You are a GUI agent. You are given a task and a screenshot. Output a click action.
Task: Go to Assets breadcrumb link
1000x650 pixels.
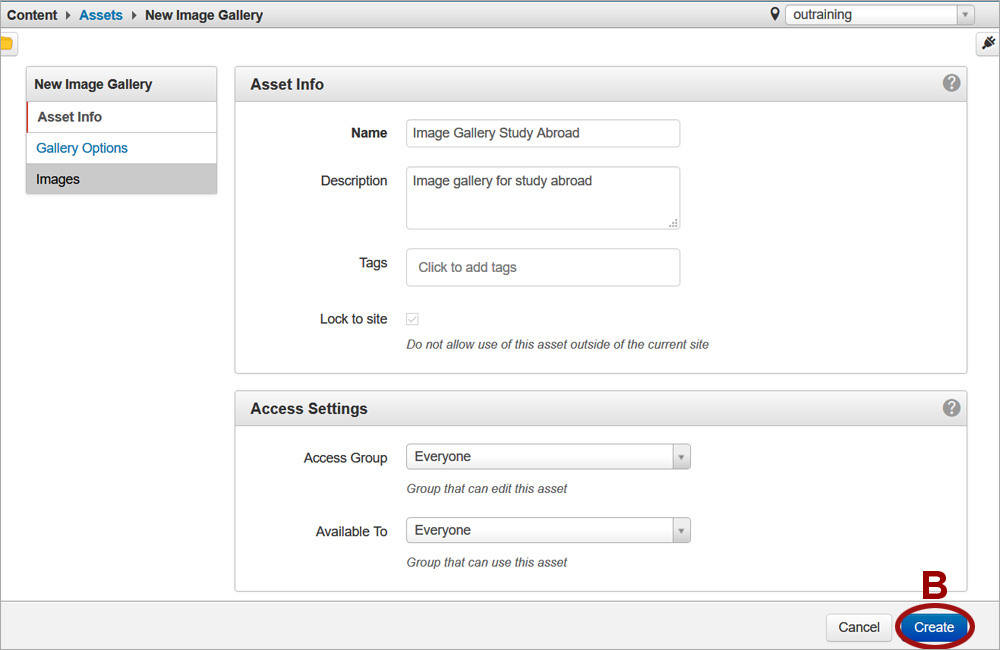(x=101, y=15)
